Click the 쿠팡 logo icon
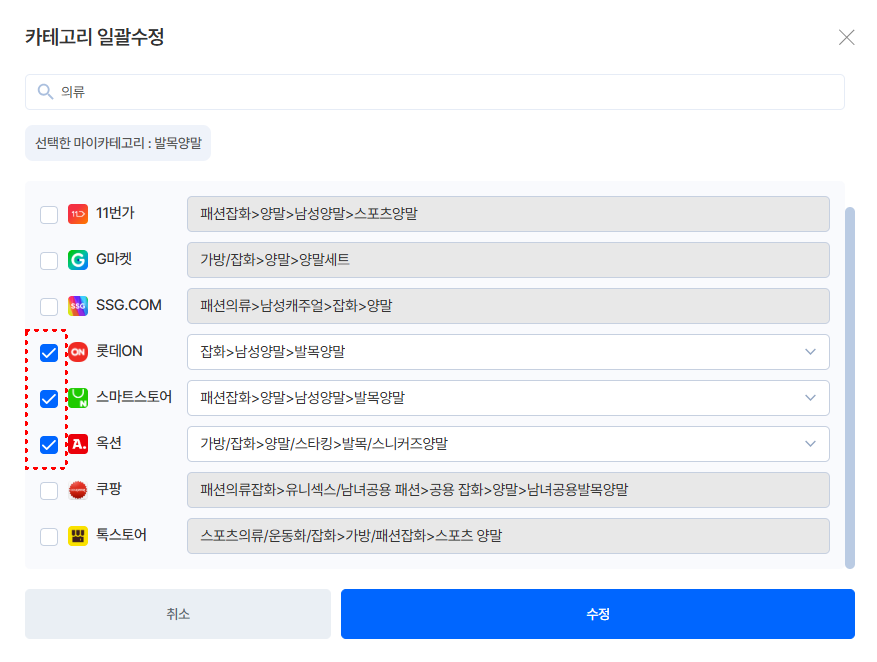Image resolution: width=877 pixels, height=662 pixels. point(78,490)
